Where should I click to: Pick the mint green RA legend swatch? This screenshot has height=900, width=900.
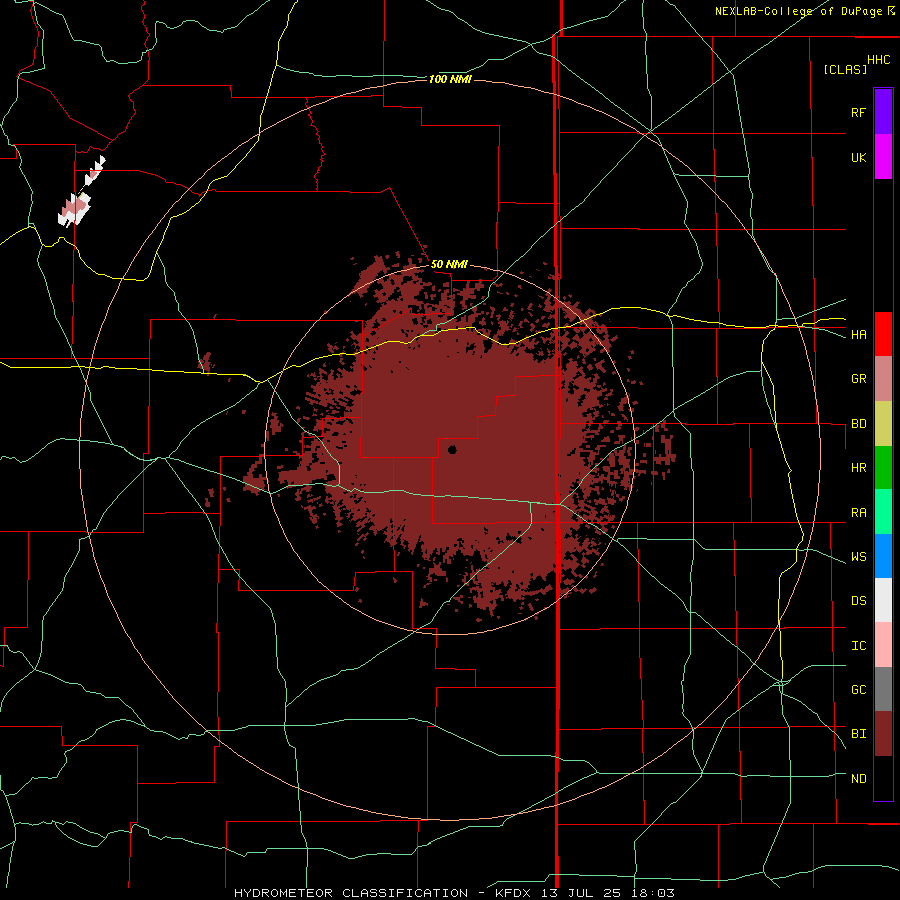click(x=883, y=512)
